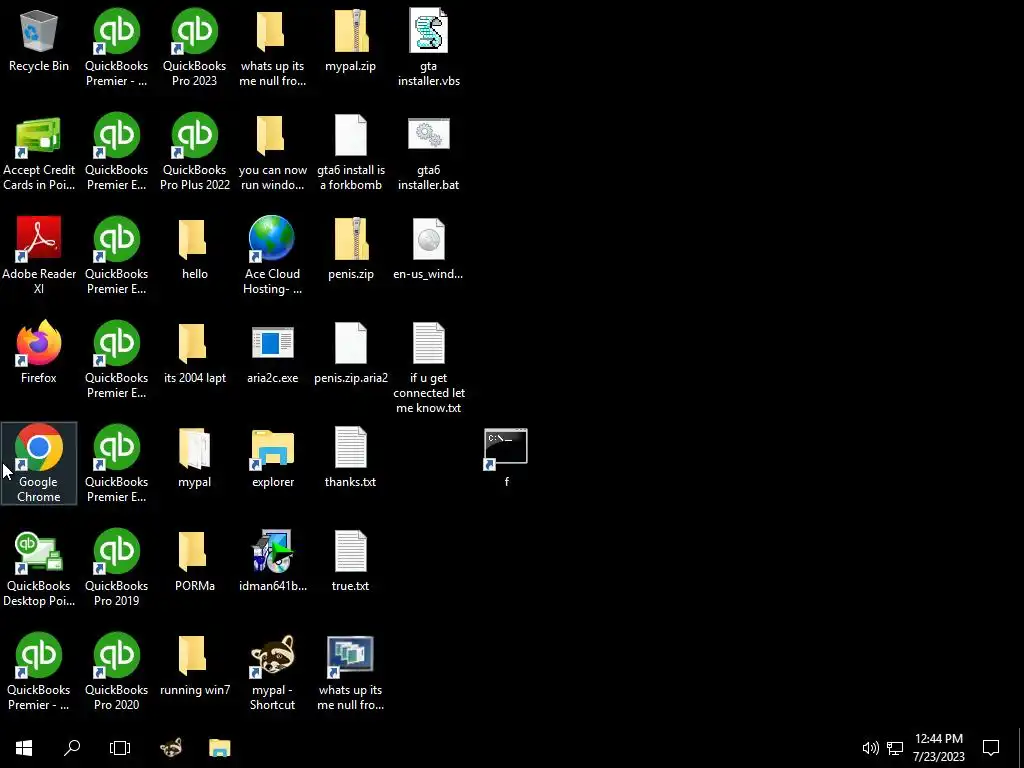Open the network status tray icon
The width and height of the screenshot is (1024, 768).
tap(895, 748)
